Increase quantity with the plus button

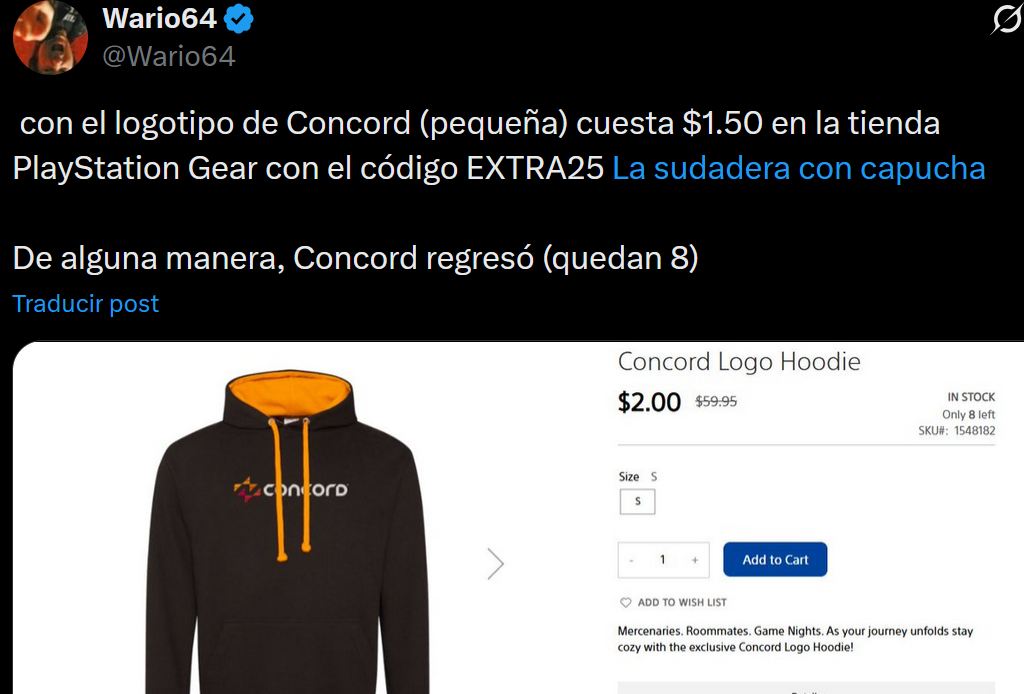[695, 560]
